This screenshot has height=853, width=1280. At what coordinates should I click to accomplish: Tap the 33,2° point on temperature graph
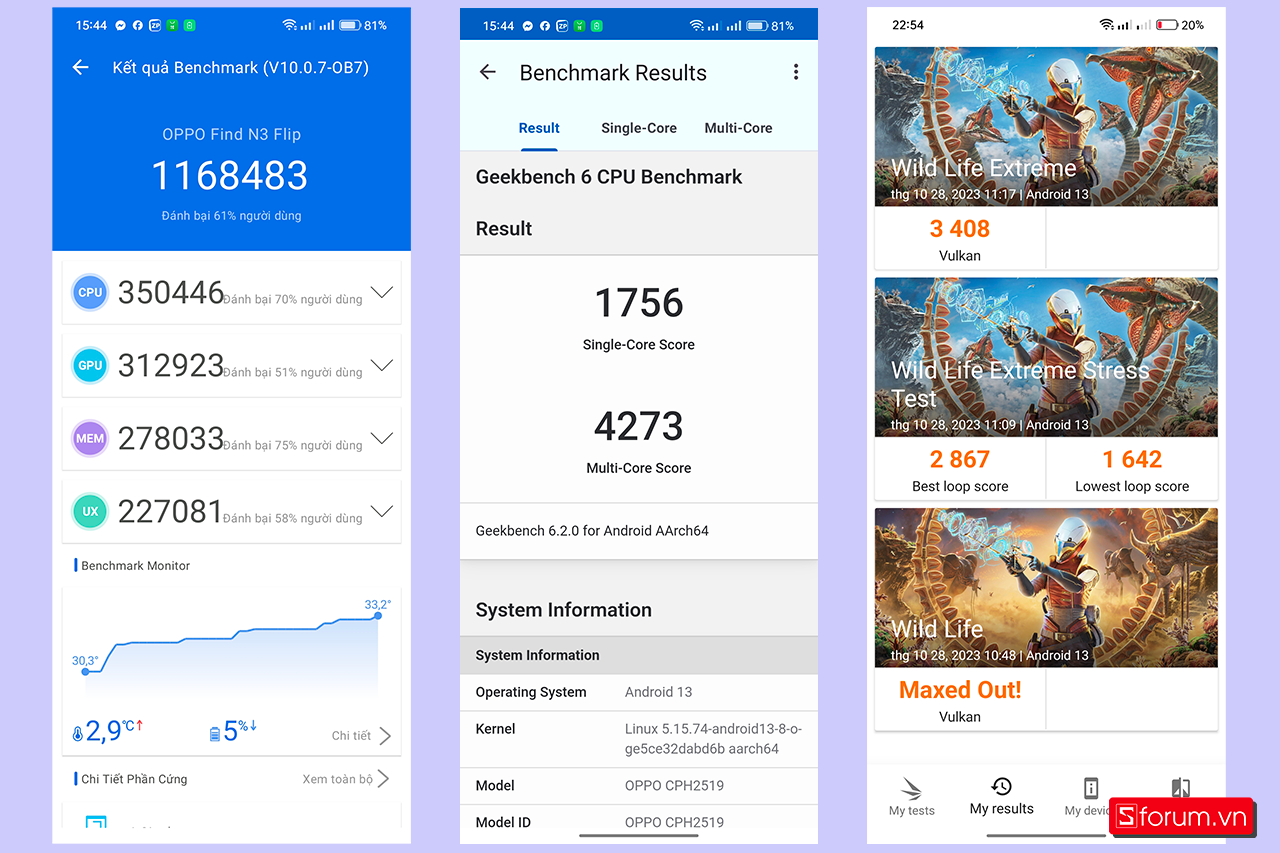coord(378,616)
